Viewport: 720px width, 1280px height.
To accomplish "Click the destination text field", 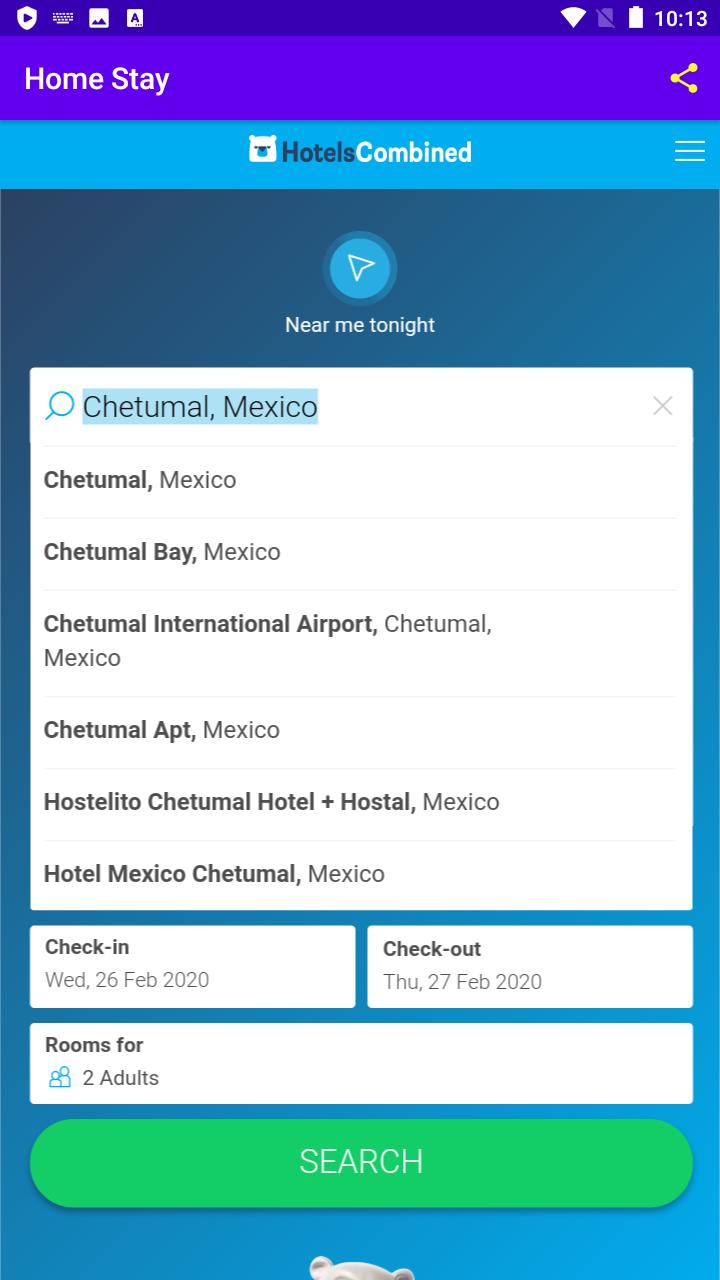I will (x=360, y=406).
